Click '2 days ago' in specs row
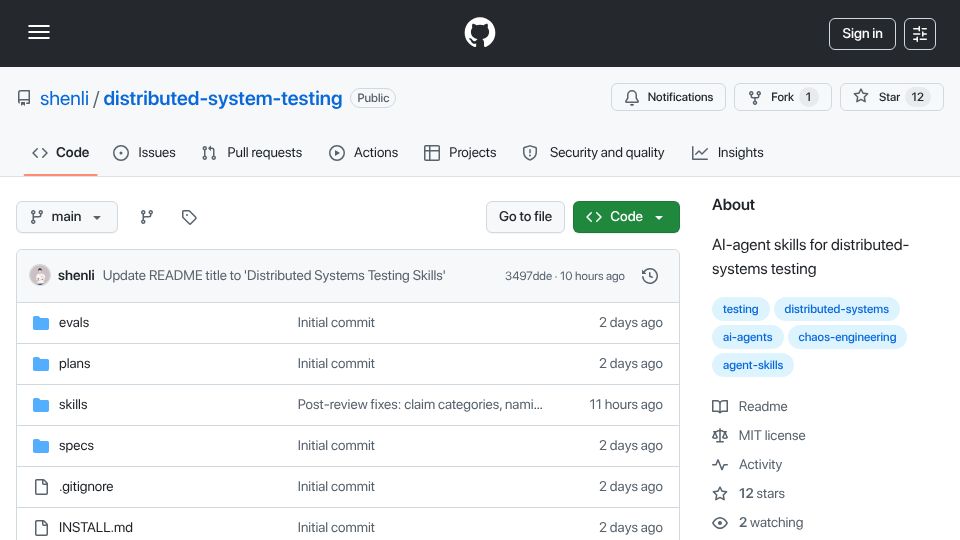 point(631,446)
